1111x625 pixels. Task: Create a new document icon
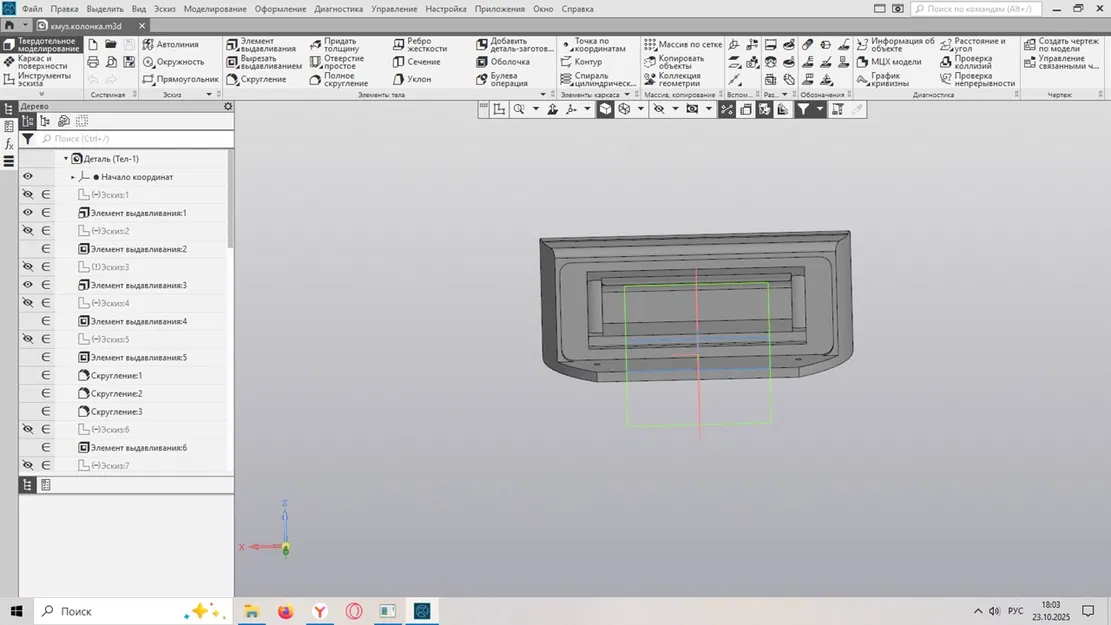point(93,44)
